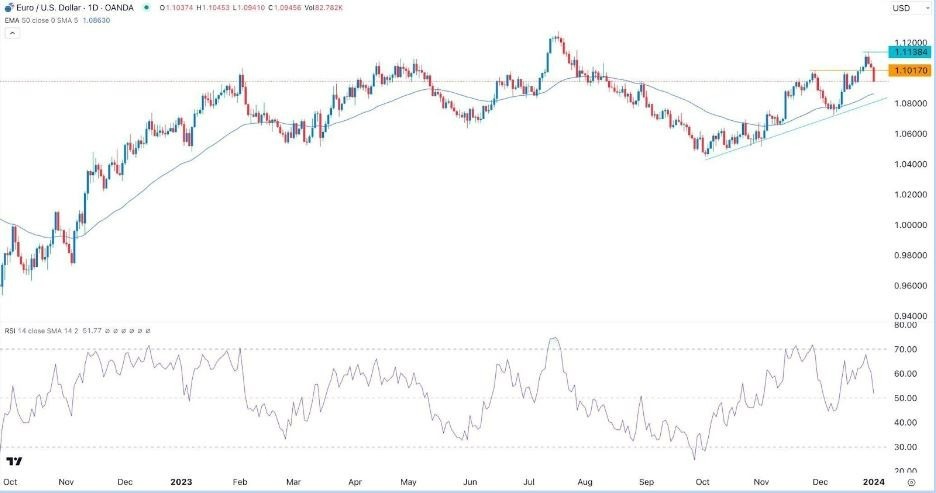The image size is (936, 493).
Task: Open the USD currency dropdown
Action: point(910,8)
